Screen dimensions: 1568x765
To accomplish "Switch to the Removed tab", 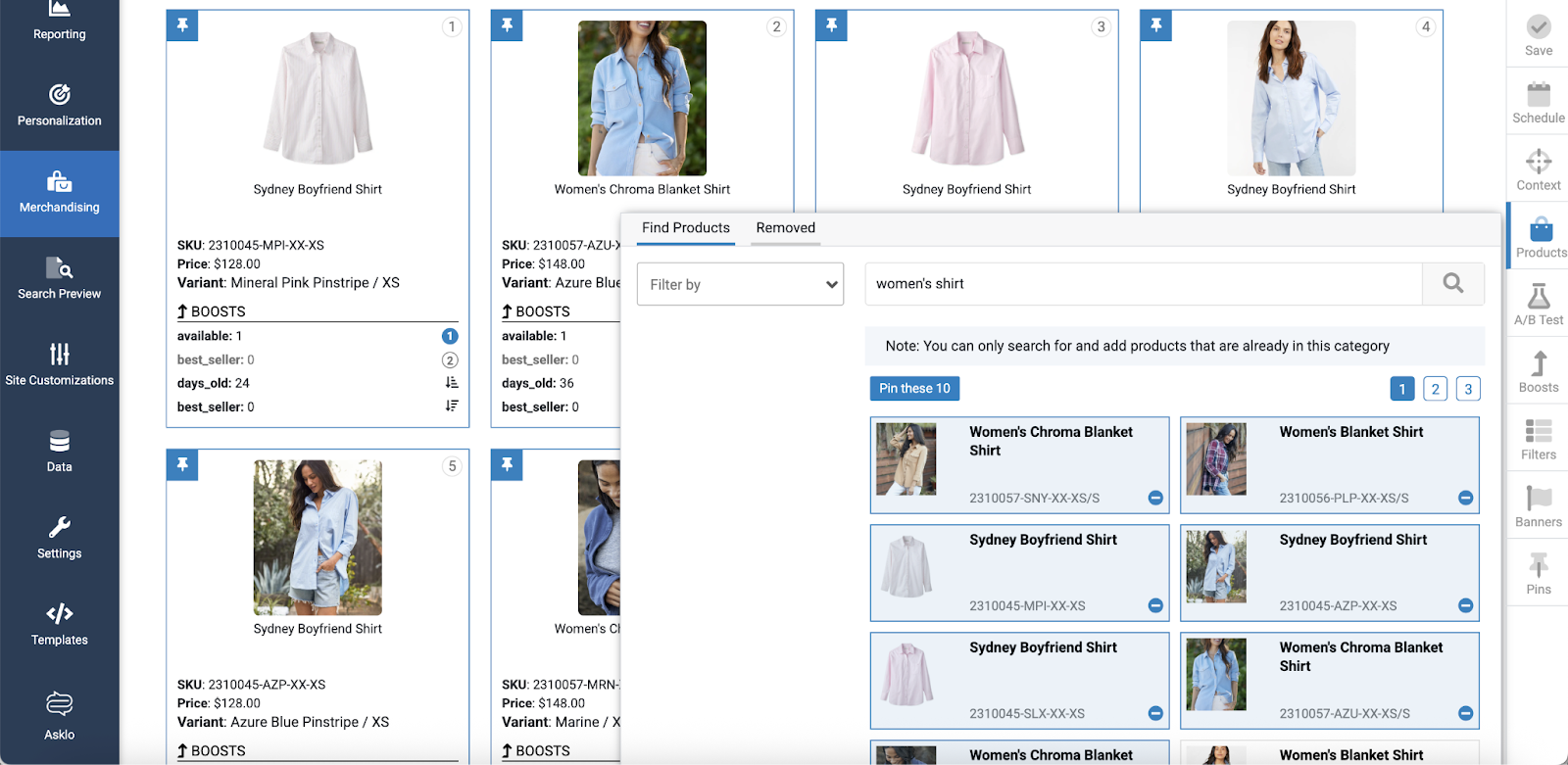I will coord(785,228).
